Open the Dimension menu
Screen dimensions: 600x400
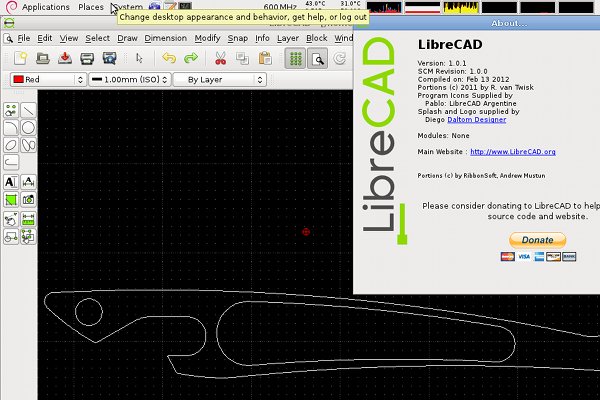(x=166, y=38)
